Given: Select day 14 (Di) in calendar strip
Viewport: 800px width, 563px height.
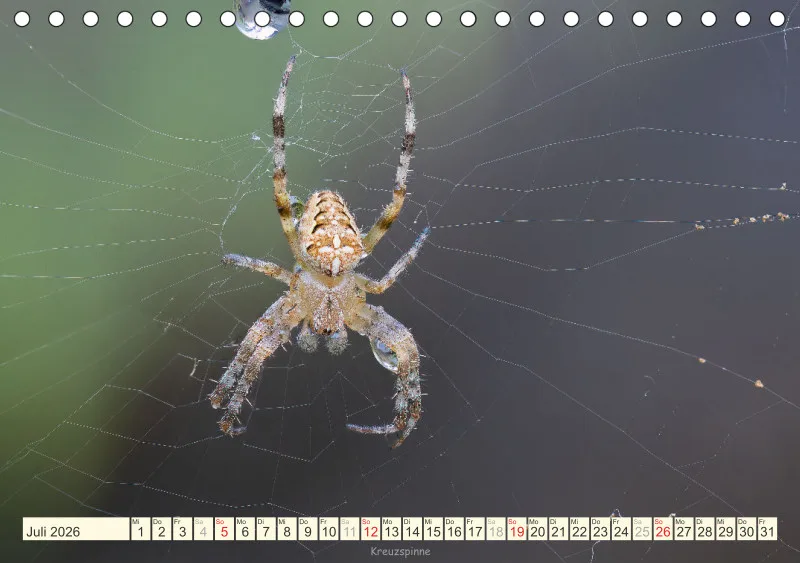Looking at the screenshot, I should 412,529.
